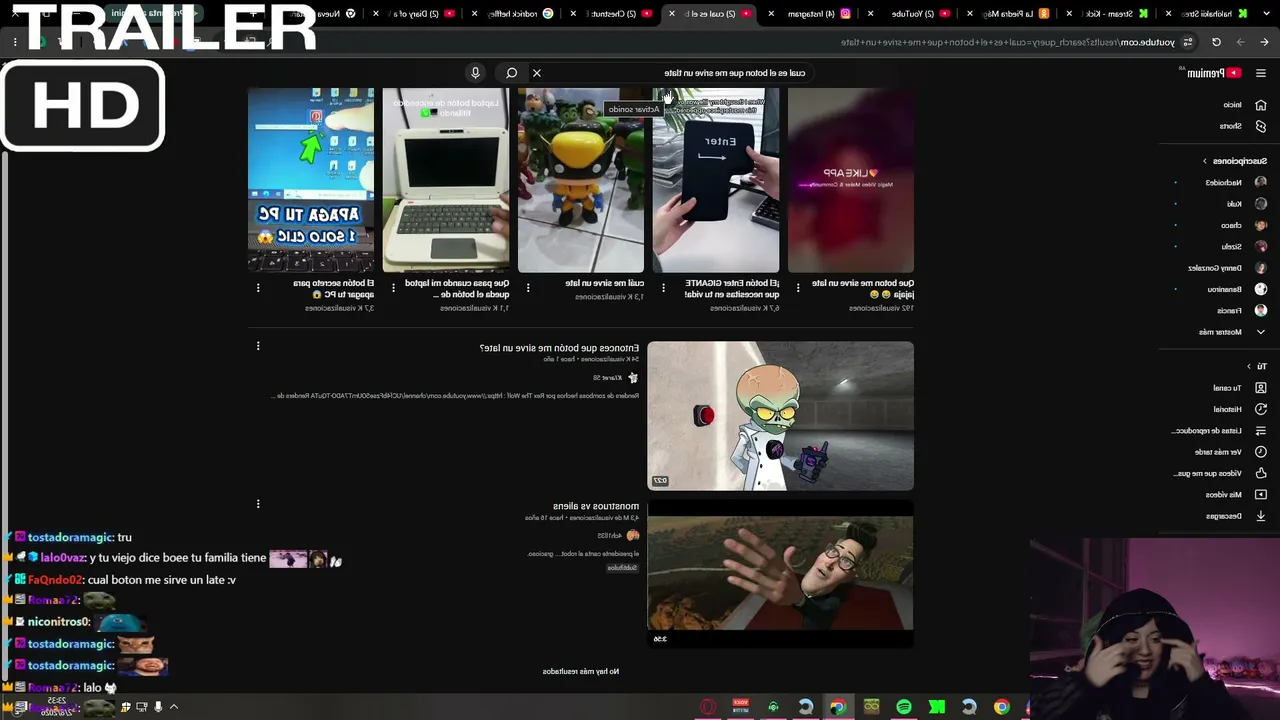Open options menu for 'El botón secreto' short

point(258,288)
